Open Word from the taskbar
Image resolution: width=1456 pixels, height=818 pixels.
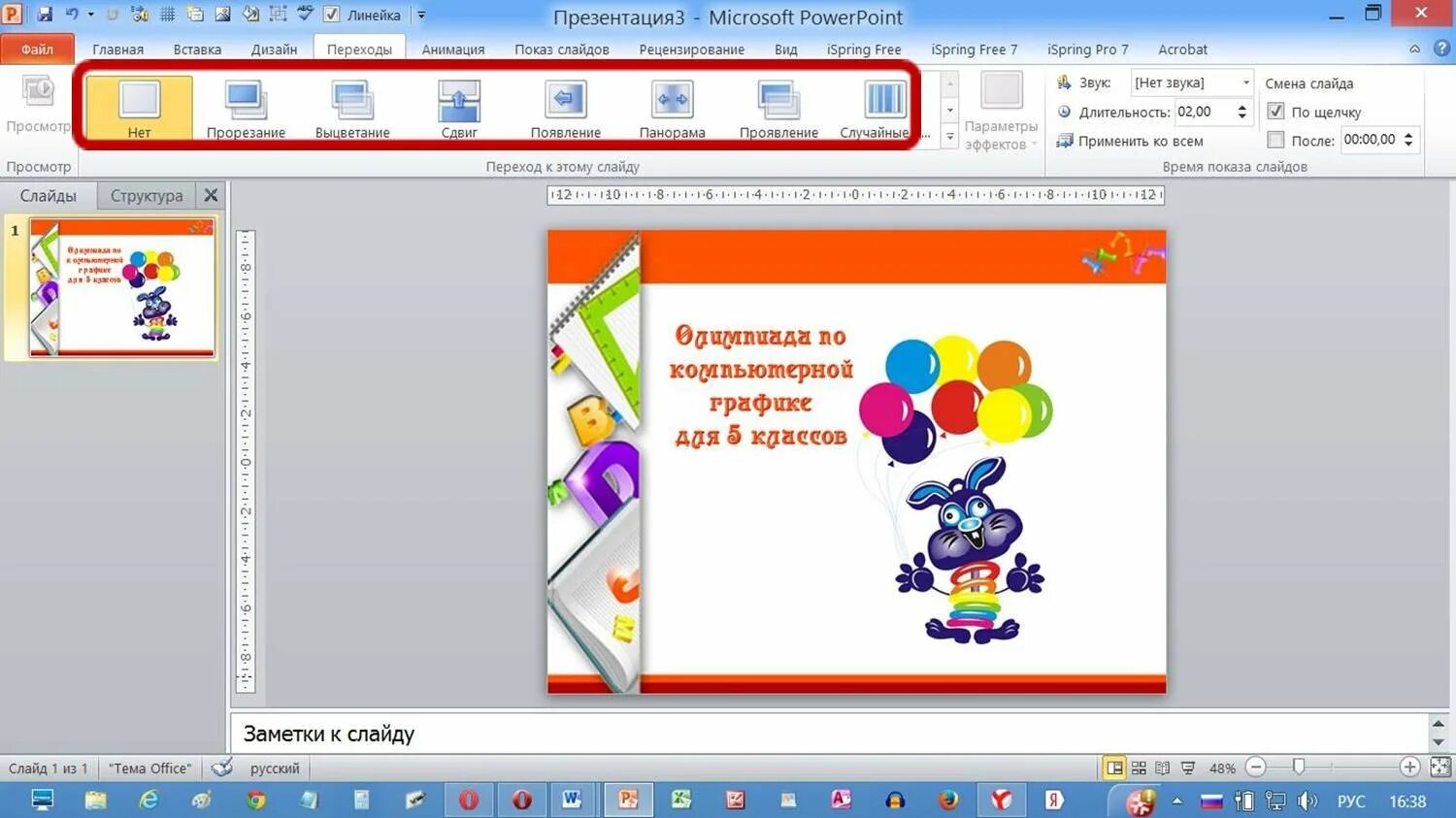tap(572, 800)
